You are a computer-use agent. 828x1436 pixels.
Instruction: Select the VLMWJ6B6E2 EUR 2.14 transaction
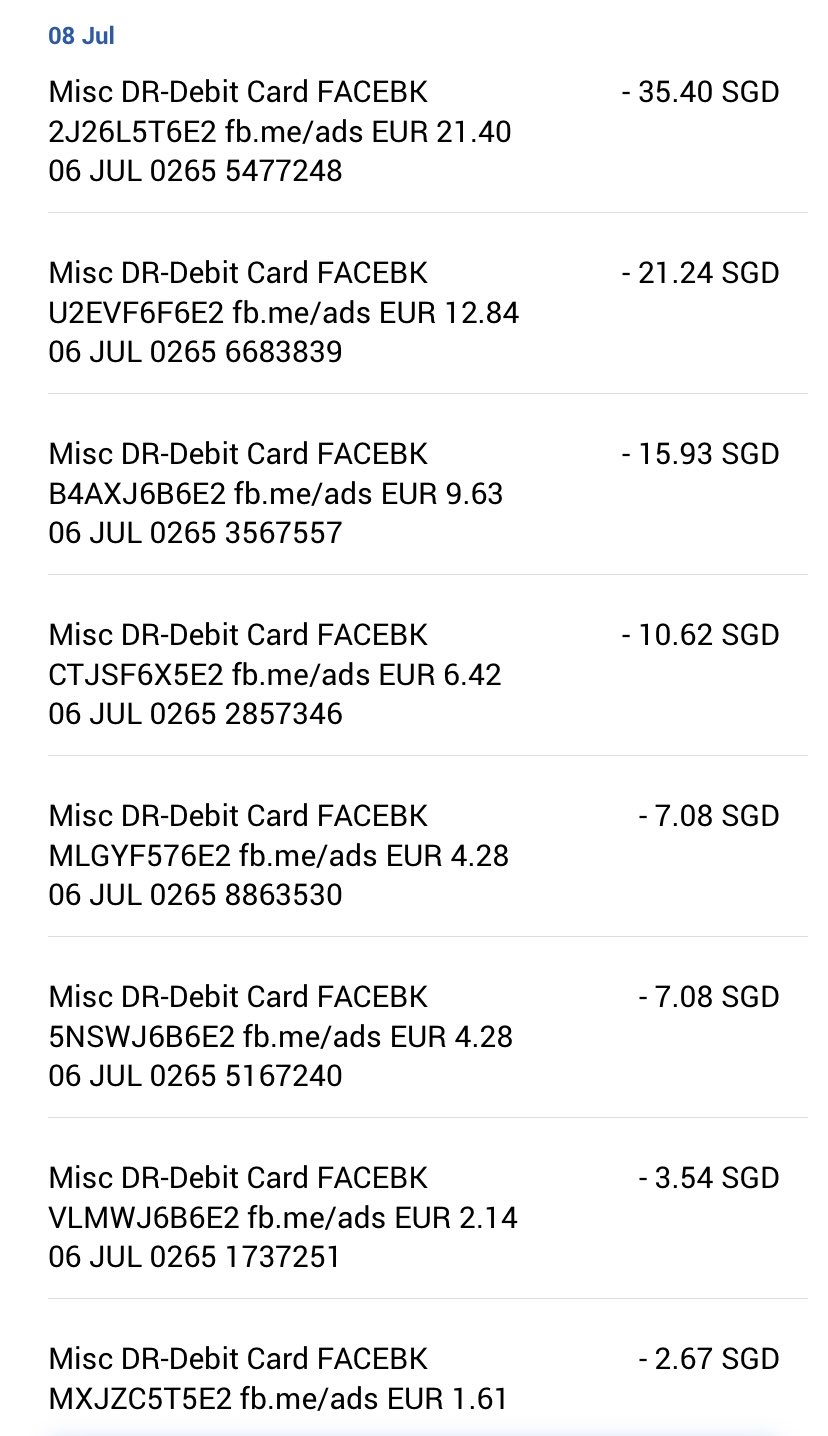(x=283, y=1218)
